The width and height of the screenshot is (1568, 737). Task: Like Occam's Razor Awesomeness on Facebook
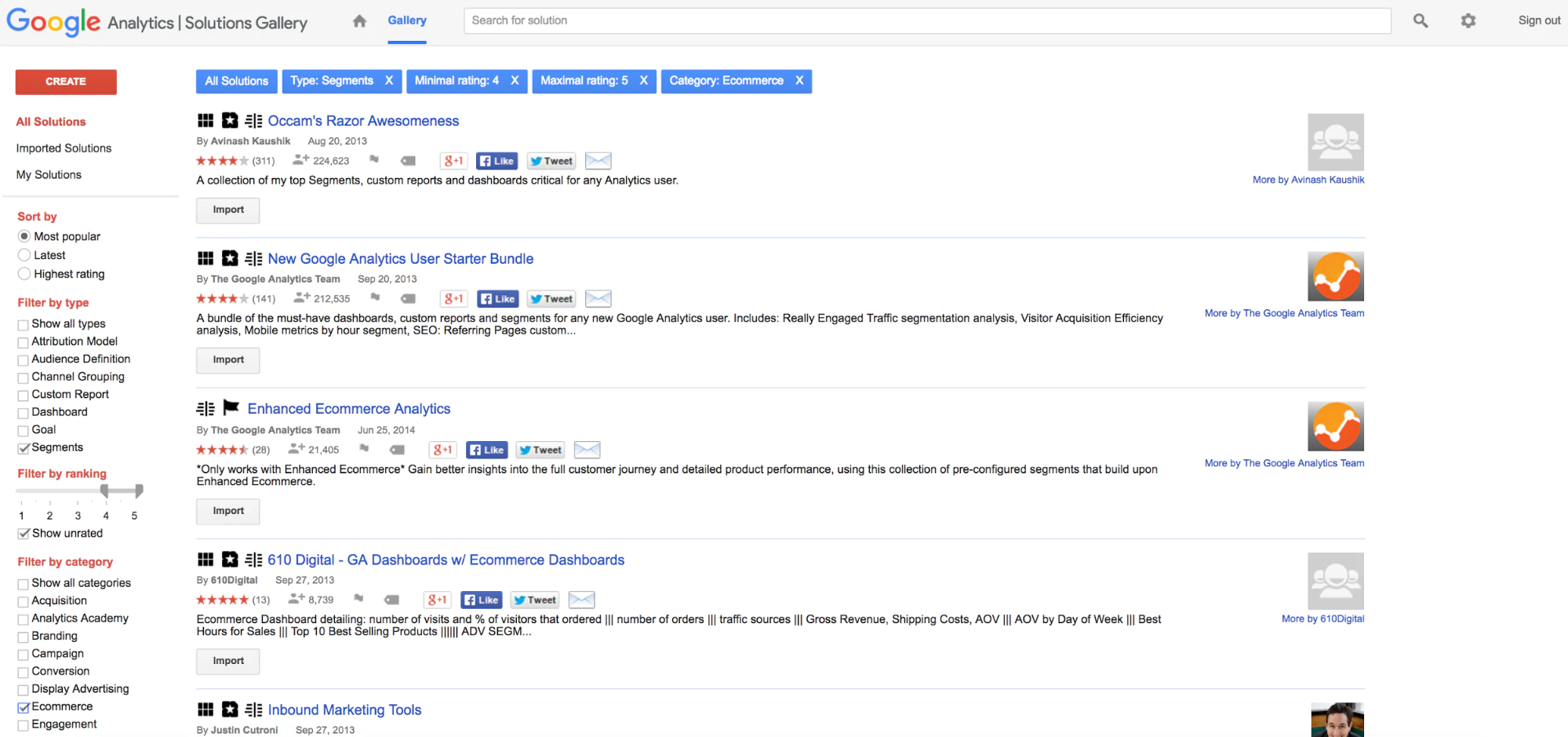coord(497,161)
